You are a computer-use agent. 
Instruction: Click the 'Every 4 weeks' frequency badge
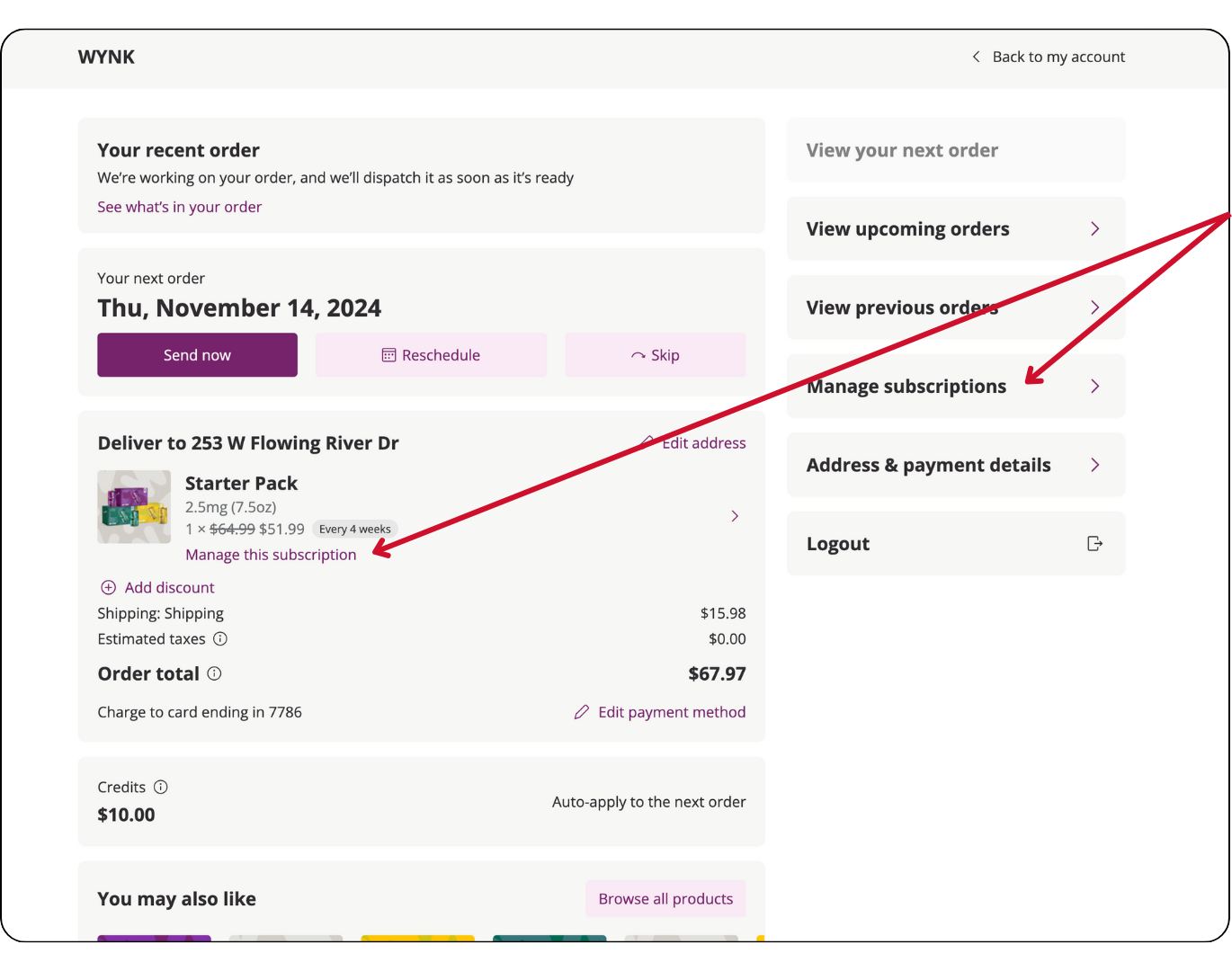click(x=355, y=529)
